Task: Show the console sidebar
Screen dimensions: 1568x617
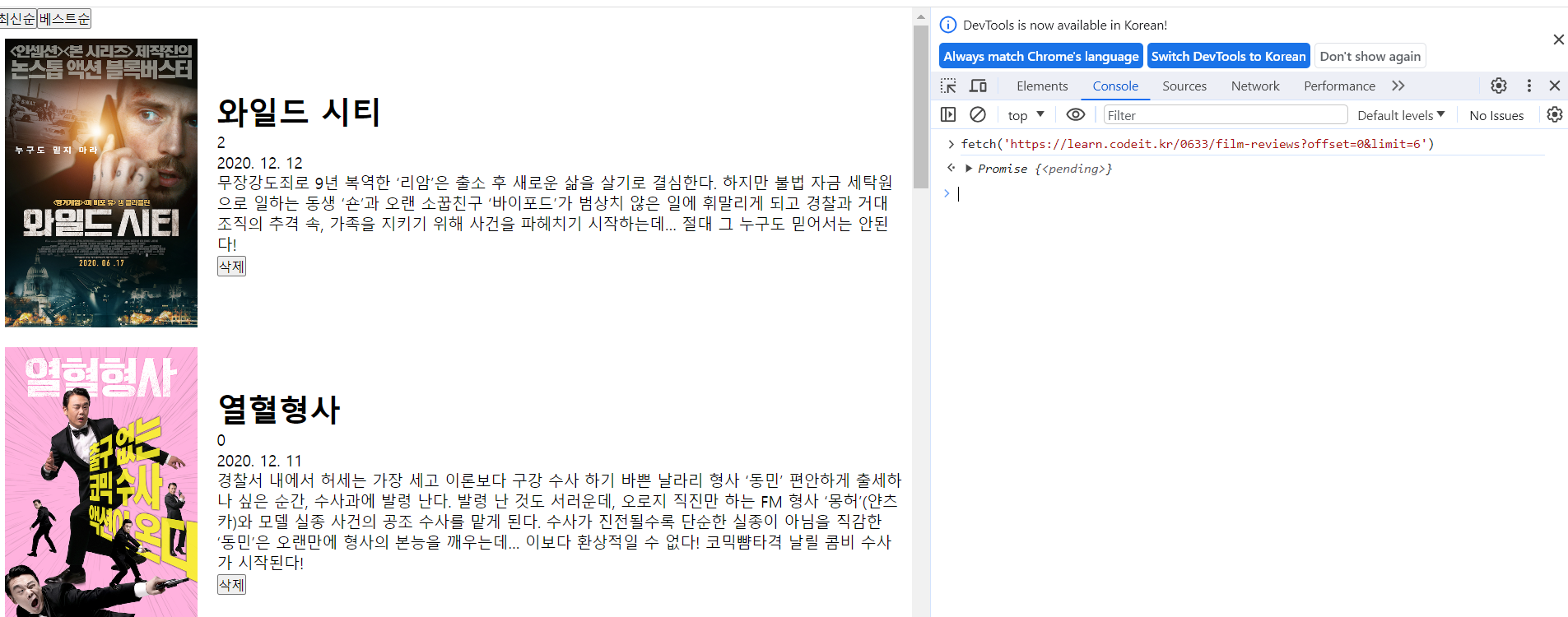Action: tap(948, 114)
